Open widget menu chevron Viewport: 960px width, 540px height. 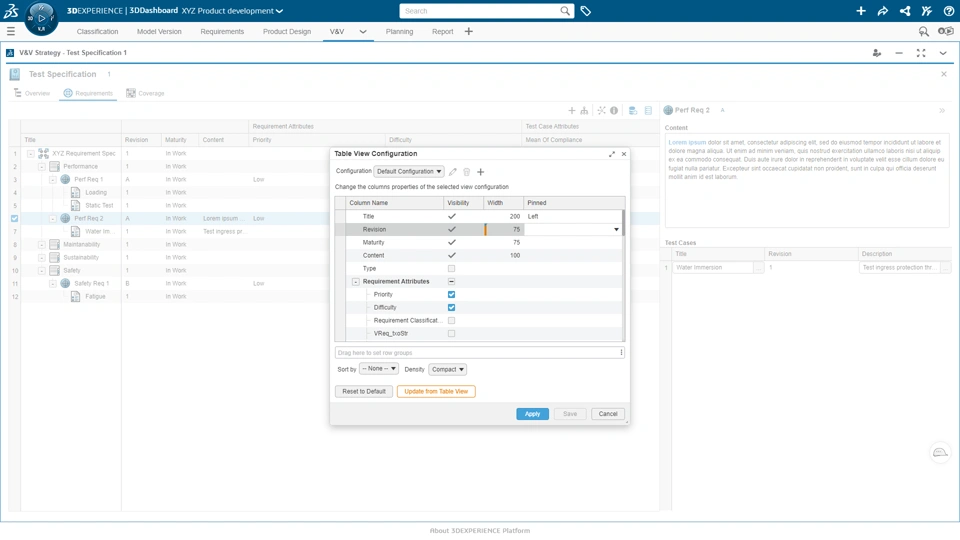point(943,53)
